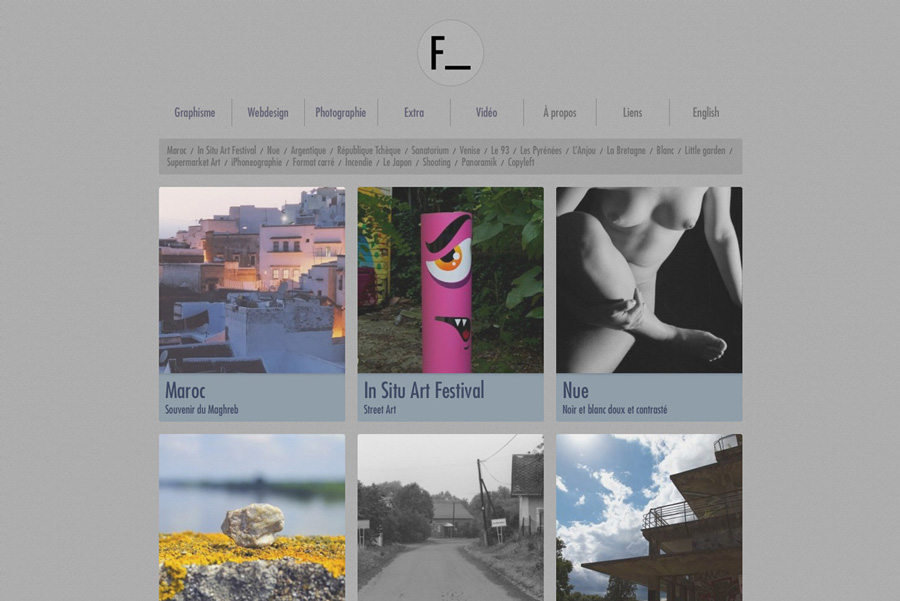Click the F_ circular logo

(451, 53)
